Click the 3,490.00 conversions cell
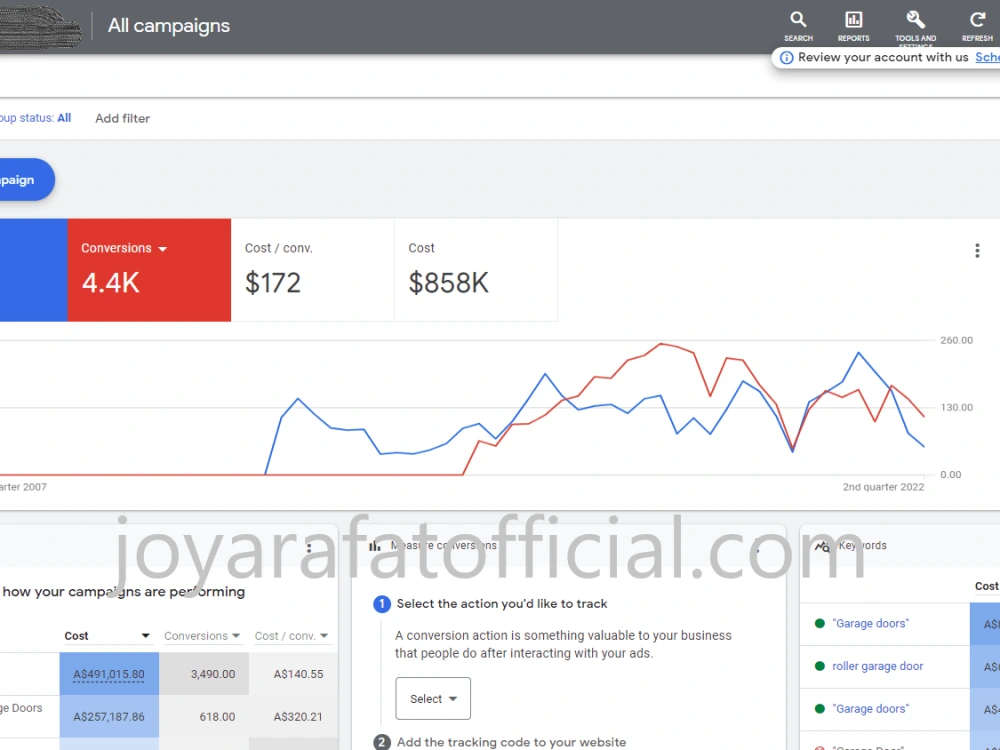This screenshot has width=1000, height=750. pyautogui.click(x=204, y=673)
